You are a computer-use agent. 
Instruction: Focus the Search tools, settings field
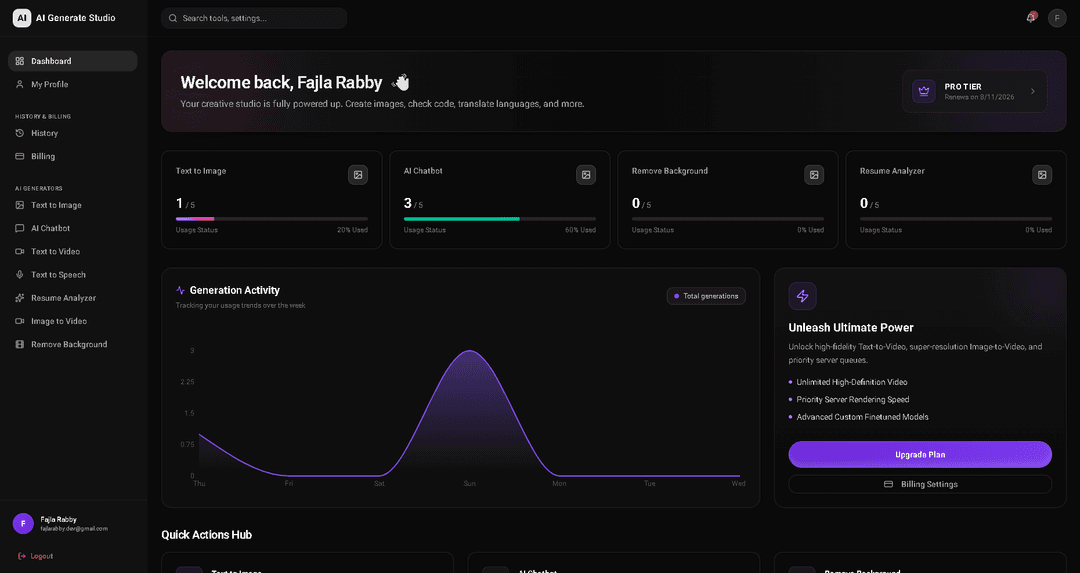point(254,19)
